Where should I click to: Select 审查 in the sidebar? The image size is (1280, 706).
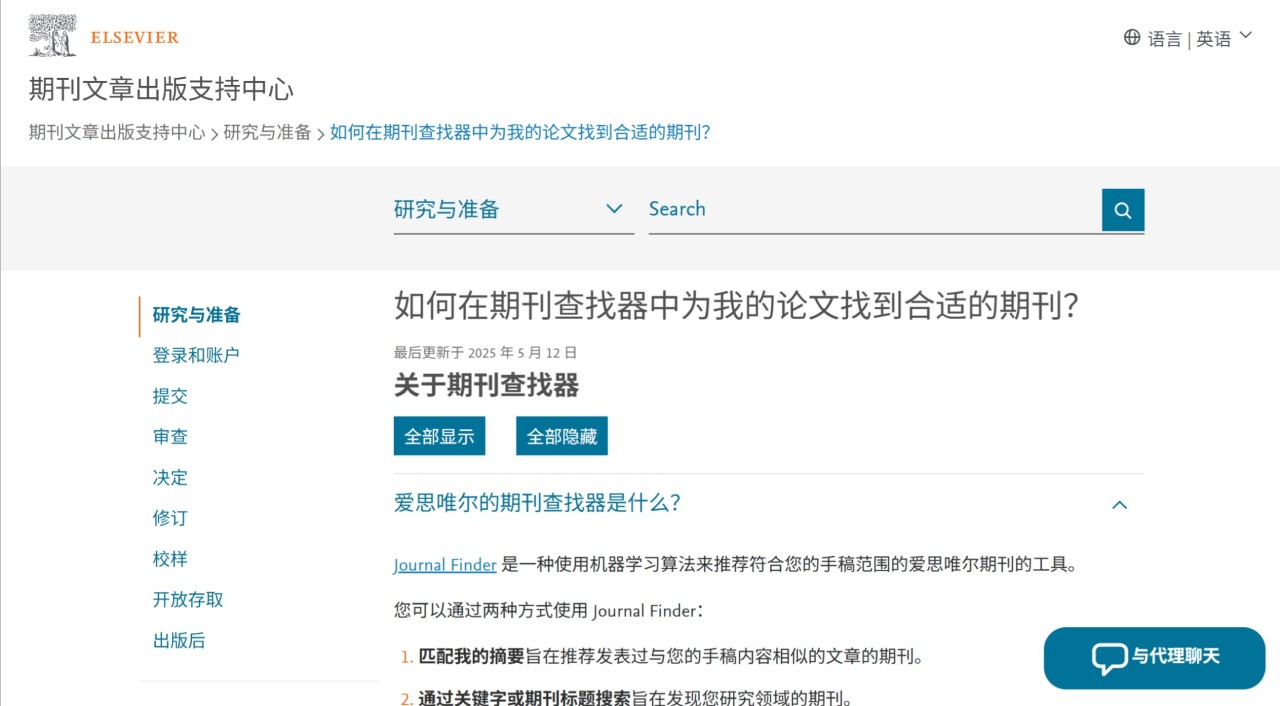[170, 437]
